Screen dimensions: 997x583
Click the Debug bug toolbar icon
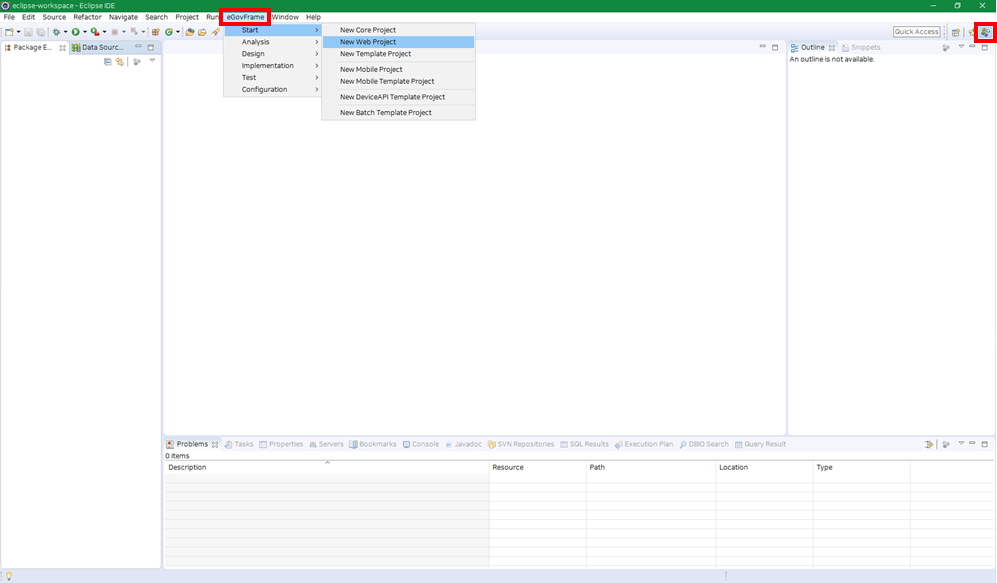point(57,32)
